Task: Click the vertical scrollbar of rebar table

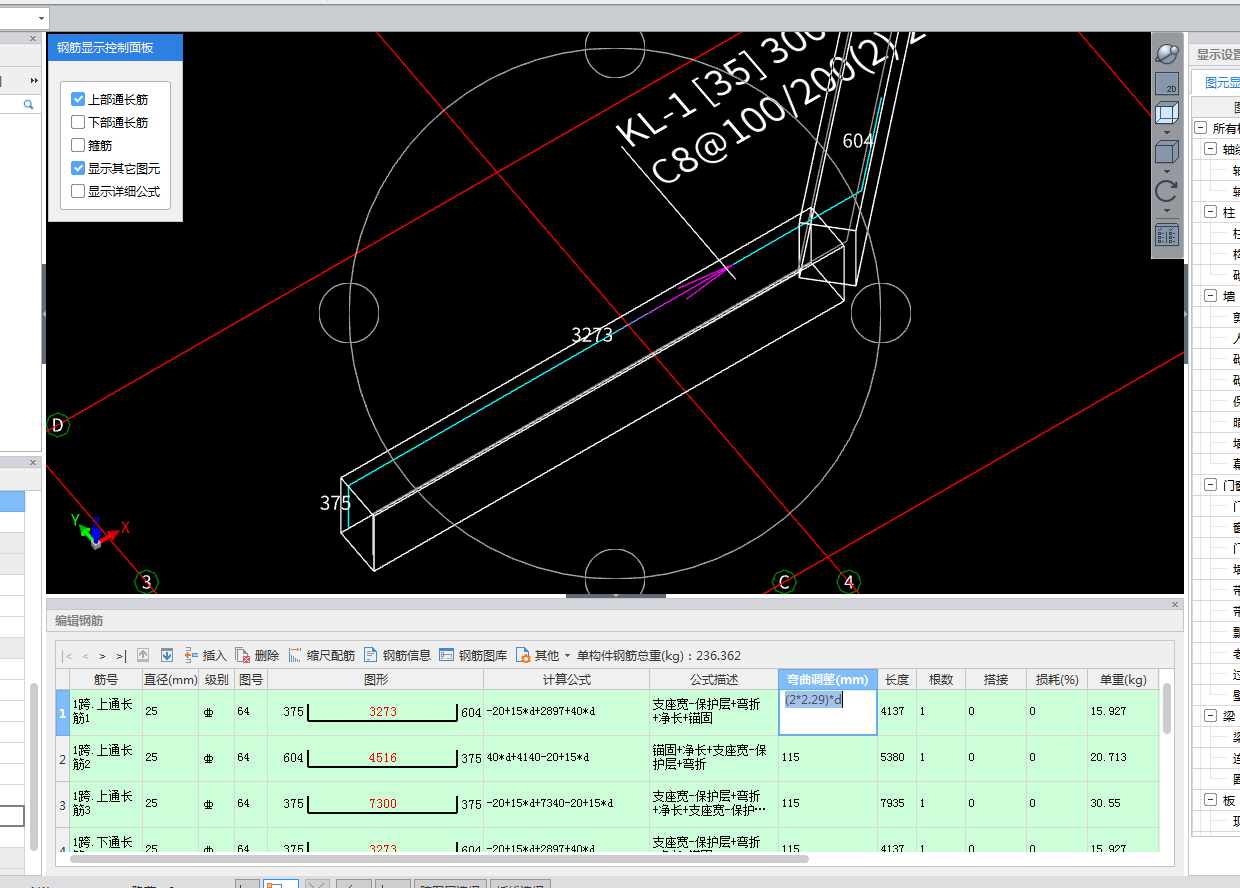Action: 1168,710
